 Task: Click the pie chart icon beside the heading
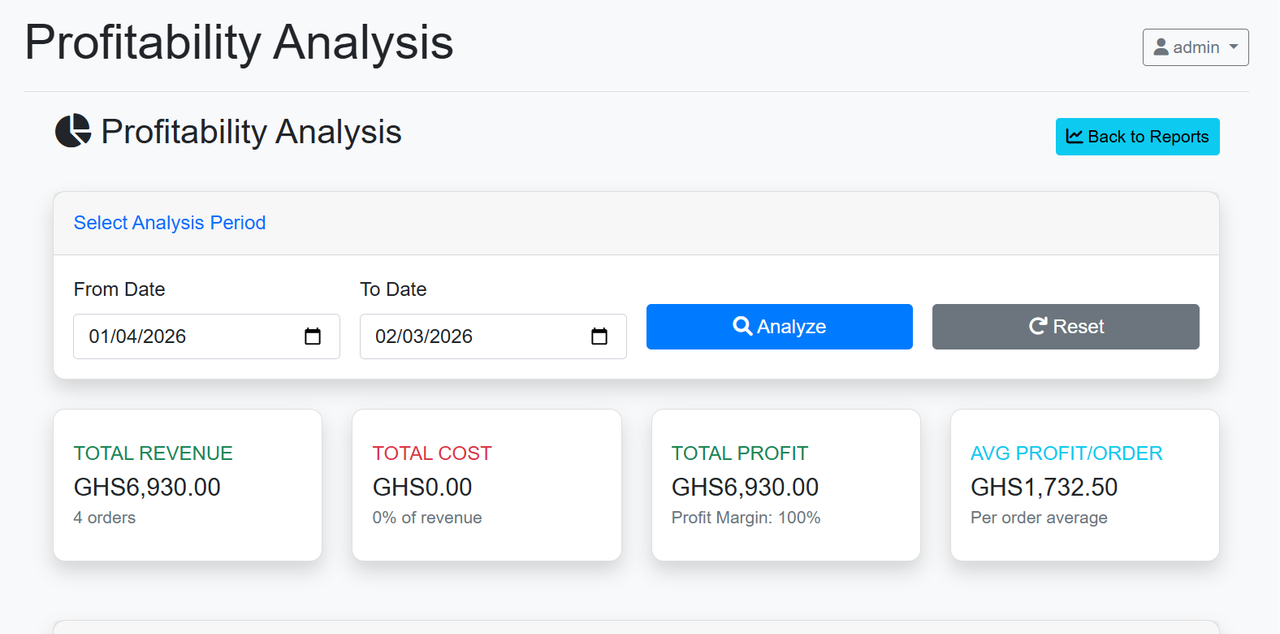73,131
